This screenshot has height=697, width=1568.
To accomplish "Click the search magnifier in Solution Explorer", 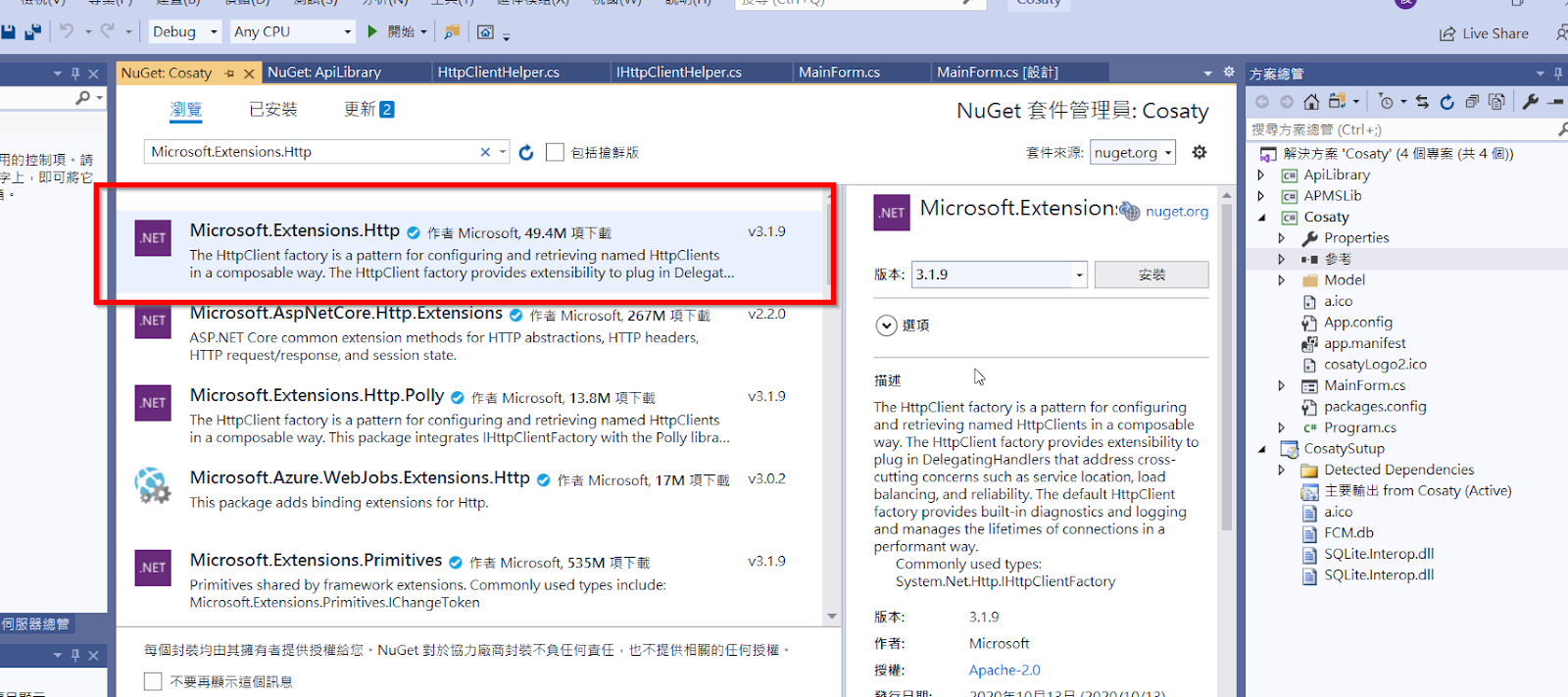I will [1561, 129].
